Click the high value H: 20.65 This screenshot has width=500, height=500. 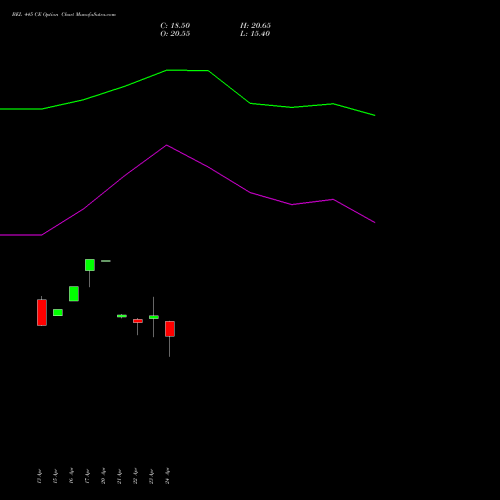(x=255, y=26)
